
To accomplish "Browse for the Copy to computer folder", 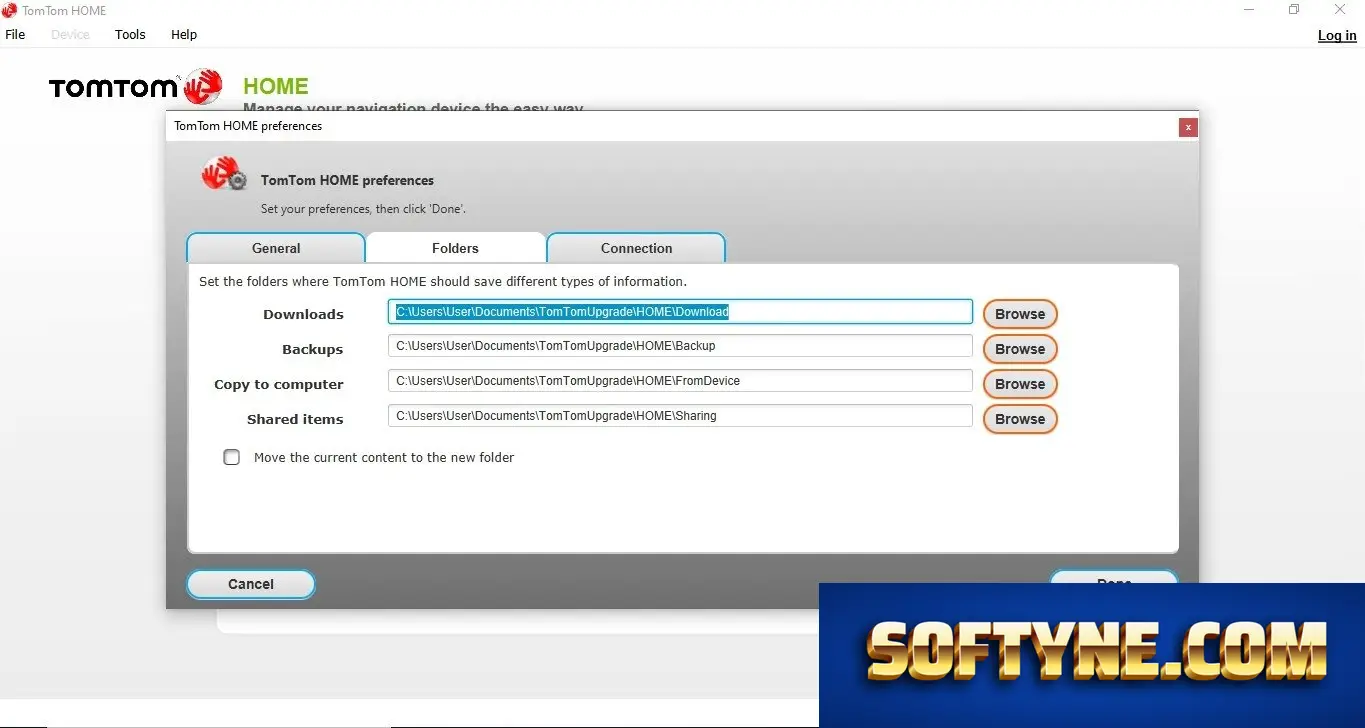I will pyautogui.click(x=1020, y=384).
